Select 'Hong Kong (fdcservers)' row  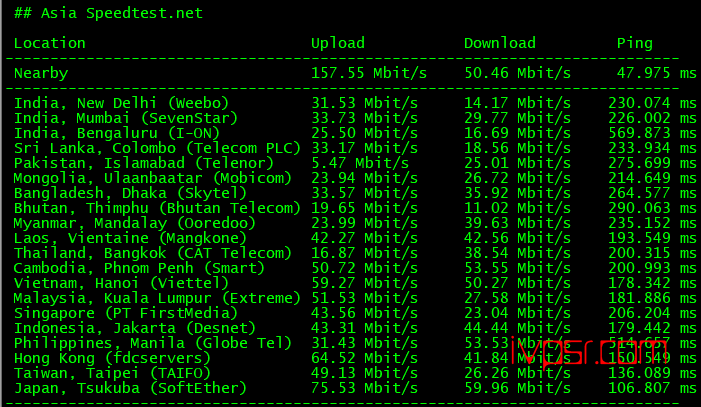click(x=355, y=358)
